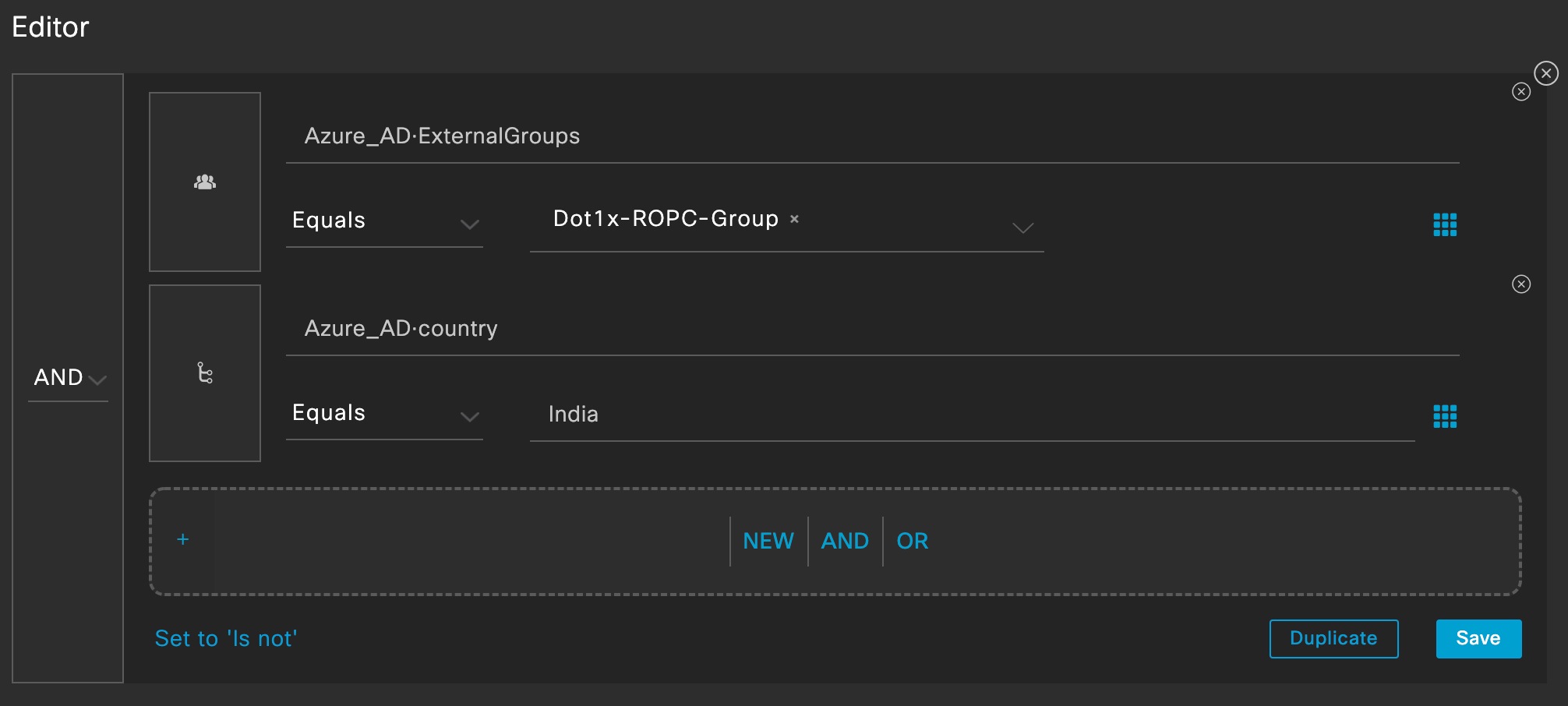
Task: Close the Editor panel
Action: (1546, 73)
